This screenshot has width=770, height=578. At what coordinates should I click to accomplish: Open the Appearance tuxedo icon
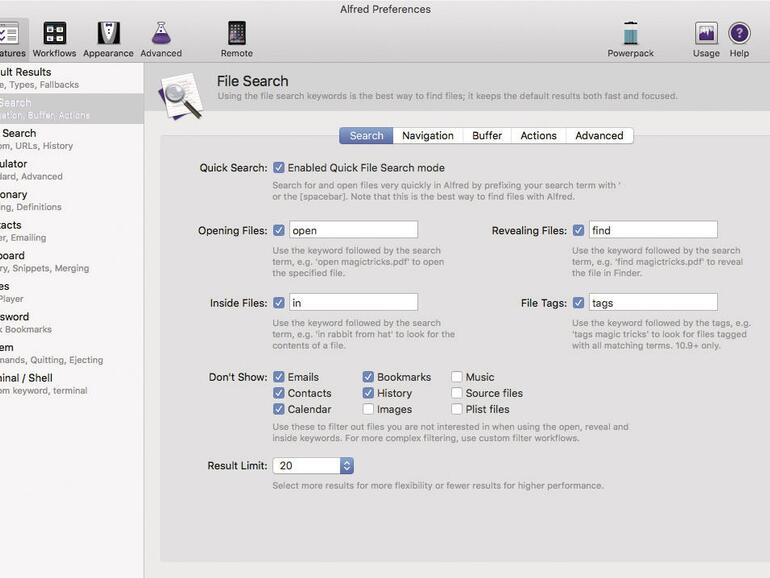coord(109,34)
